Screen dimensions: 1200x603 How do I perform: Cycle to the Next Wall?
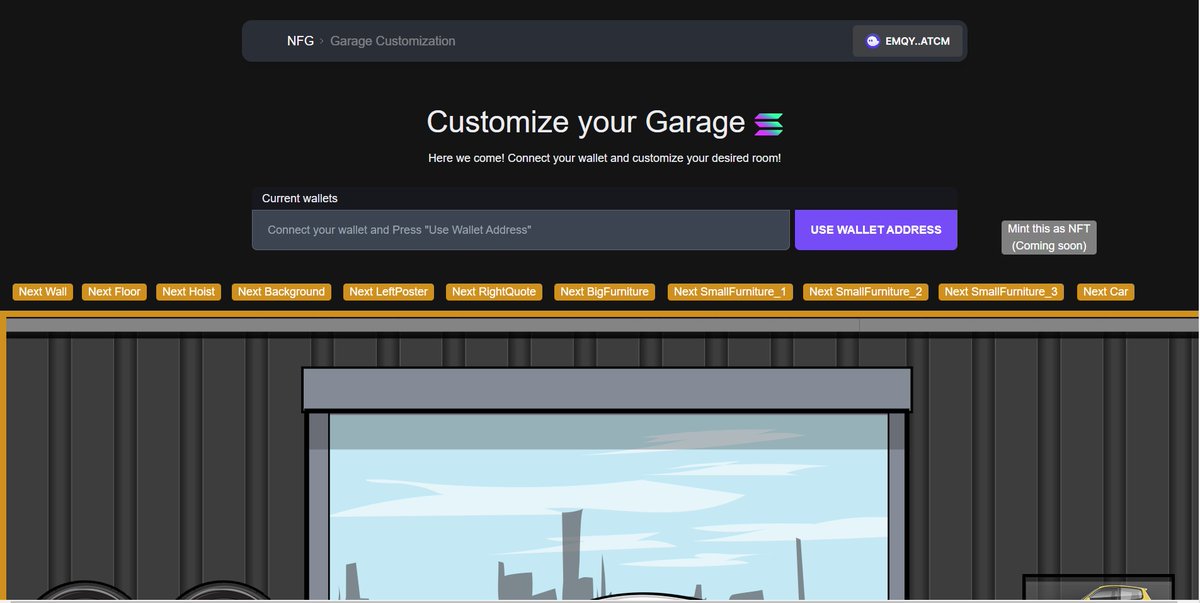43,292
